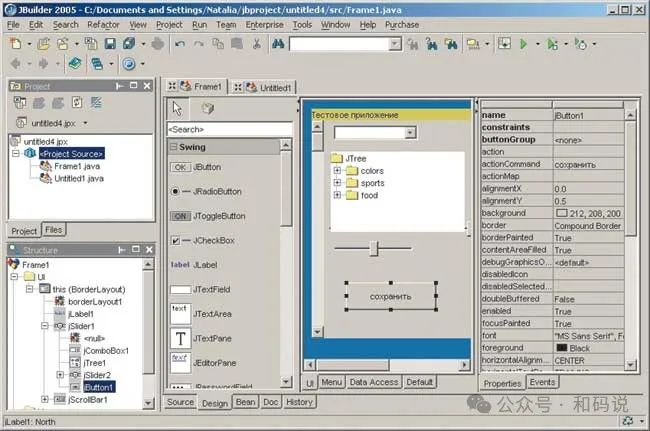Open the New file dropdown arrow
This screenshot has height=431, width=650.
pos(29,44)
